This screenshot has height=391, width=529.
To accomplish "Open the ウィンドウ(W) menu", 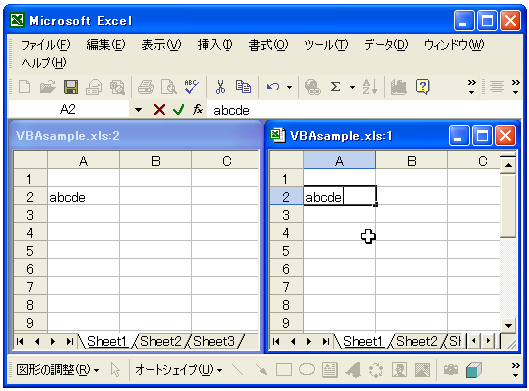I will pos(454,45).
